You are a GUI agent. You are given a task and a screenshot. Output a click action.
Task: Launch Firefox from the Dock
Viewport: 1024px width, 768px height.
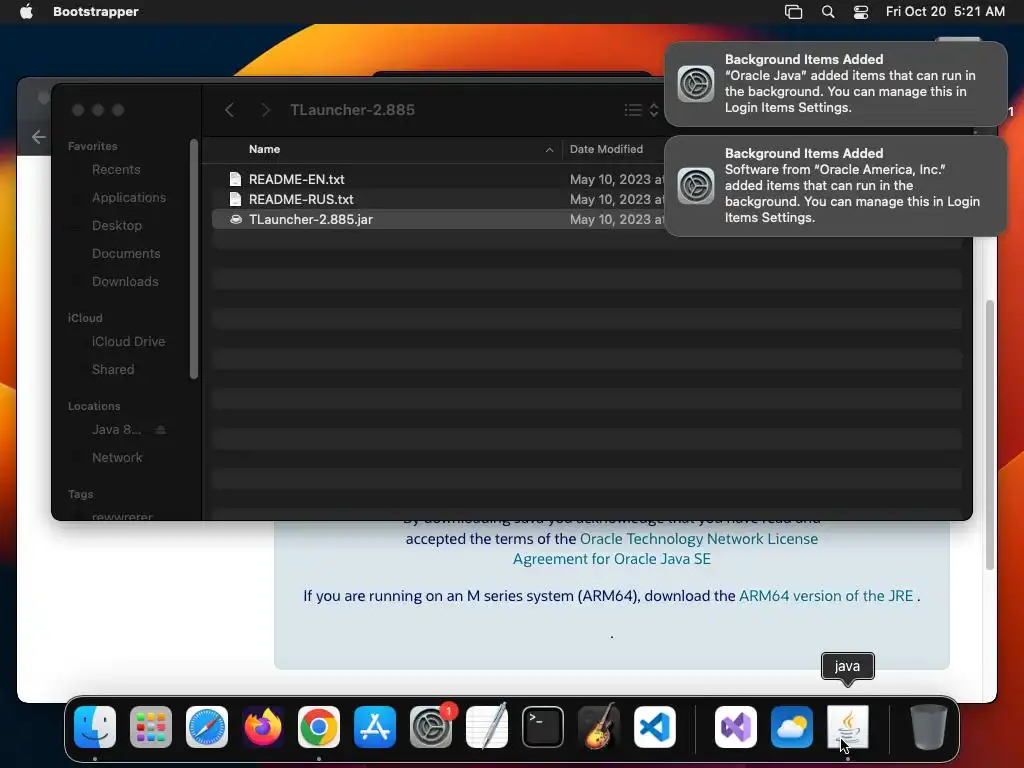[263, 727]
